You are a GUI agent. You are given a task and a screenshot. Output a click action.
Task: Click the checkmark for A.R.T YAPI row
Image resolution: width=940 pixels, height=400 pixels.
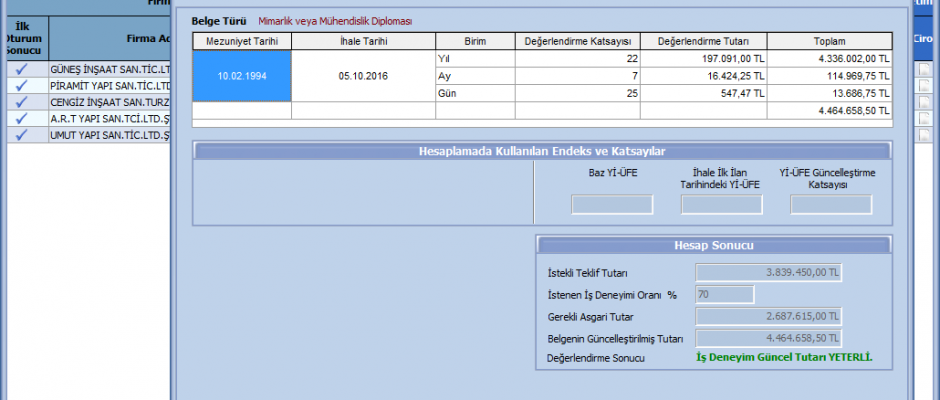[21, 118]
